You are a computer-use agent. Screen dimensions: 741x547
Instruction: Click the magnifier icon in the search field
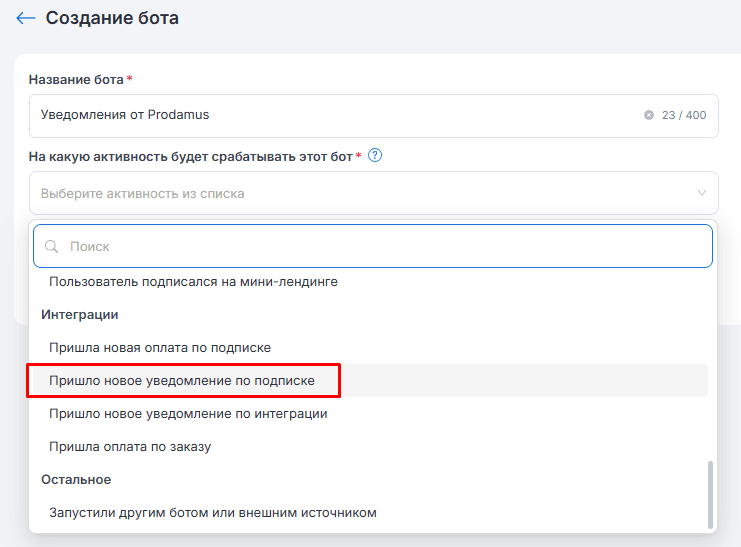coord(51,246)
